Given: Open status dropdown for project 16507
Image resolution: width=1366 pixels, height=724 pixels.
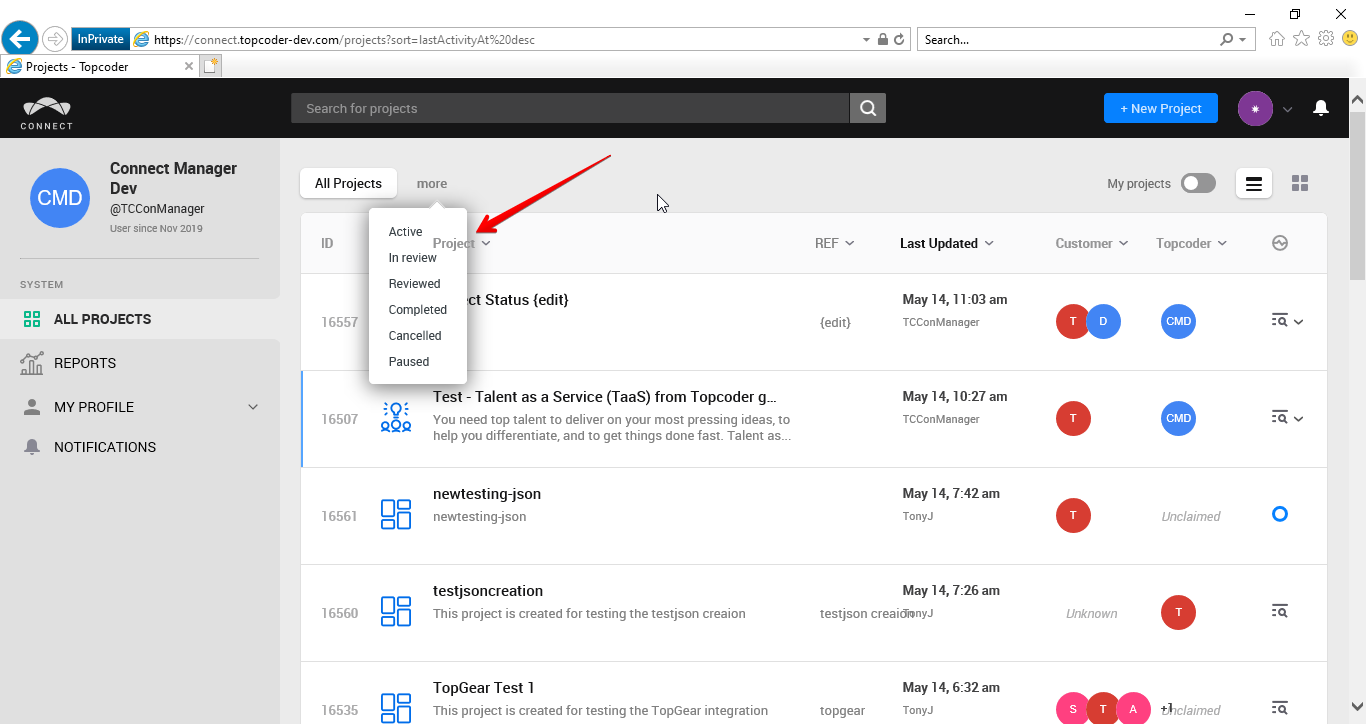Looking at the screenshot, I should tap(1299, 419).
